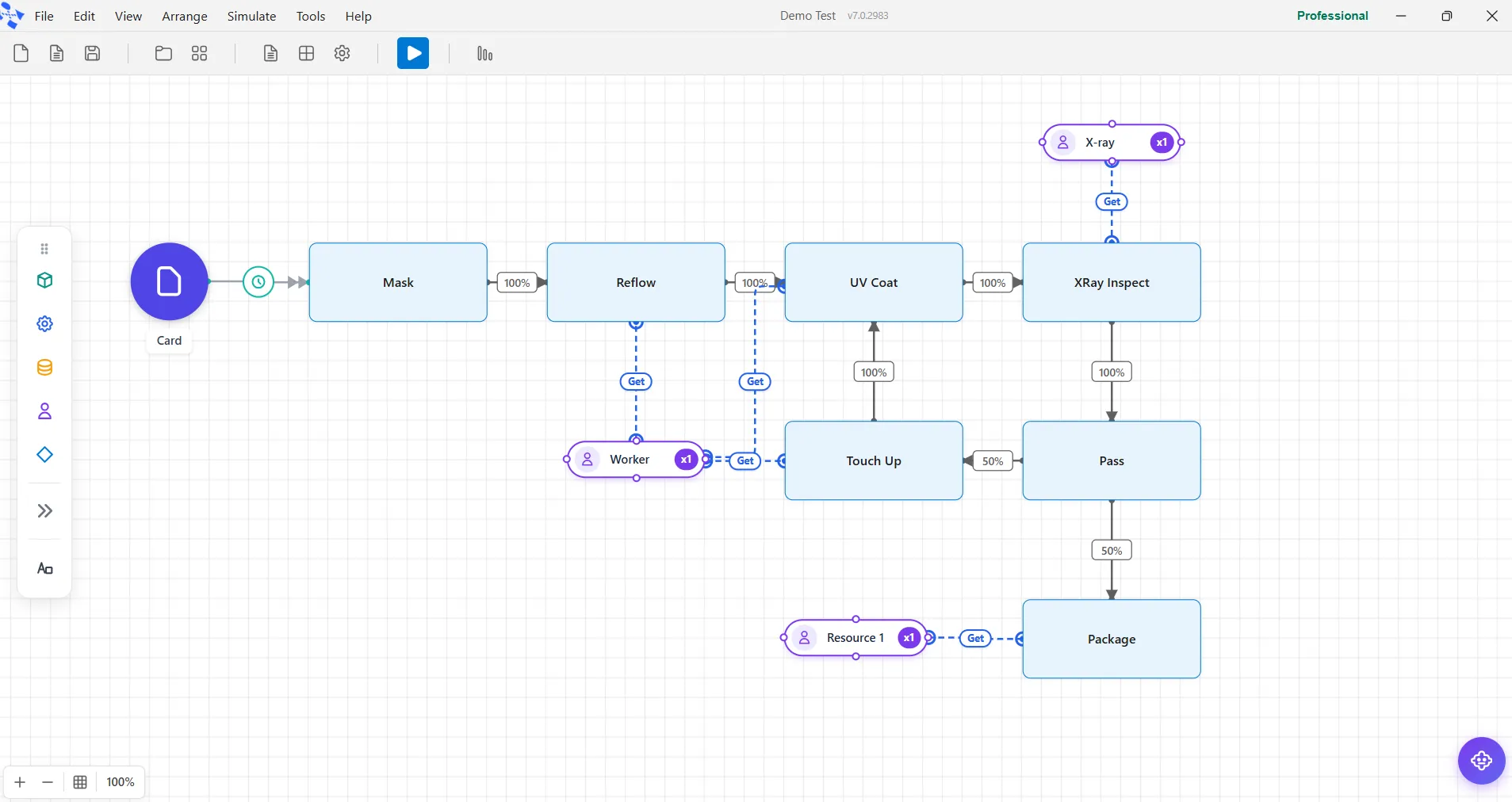Open the Tools menu
The image size is (1512, 802).
coord(311,16)
